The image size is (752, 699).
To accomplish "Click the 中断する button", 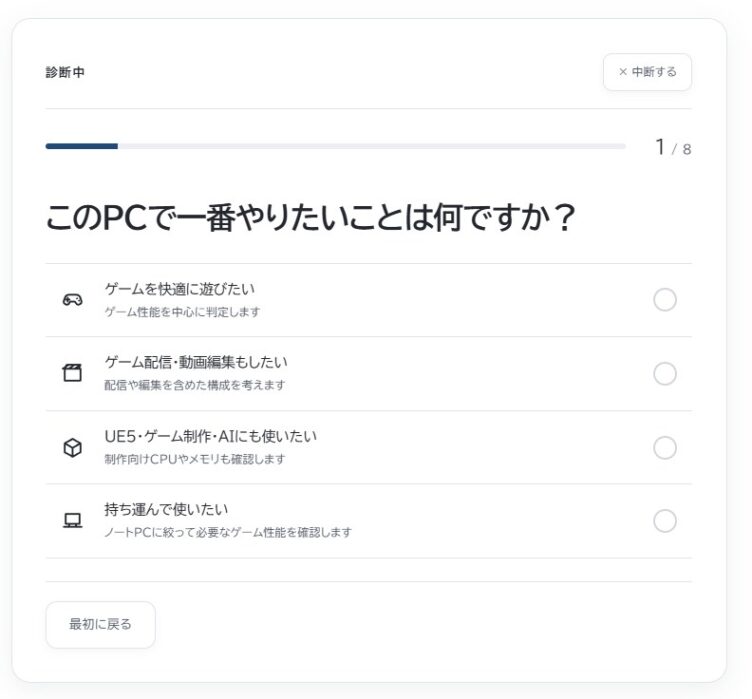I will pos(647,72).
